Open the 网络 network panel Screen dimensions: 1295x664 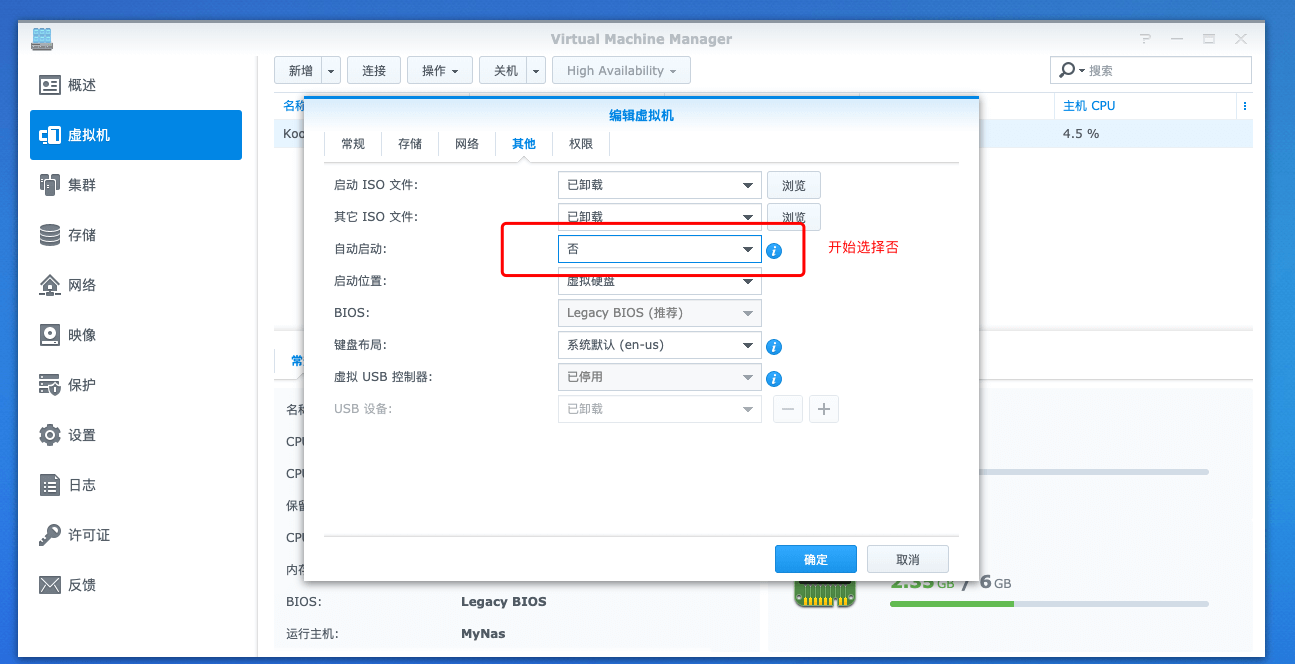point(80,284)
